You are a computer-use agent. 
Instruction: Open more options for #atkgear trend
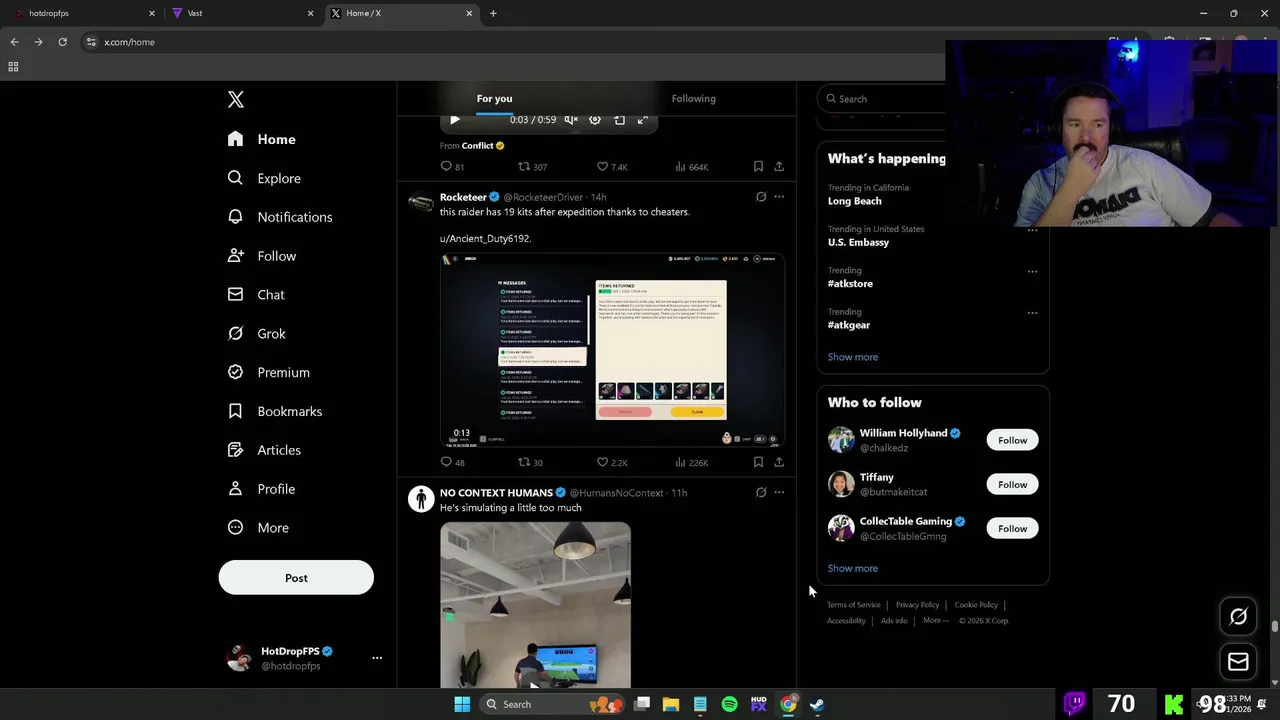coord(1032,312)
